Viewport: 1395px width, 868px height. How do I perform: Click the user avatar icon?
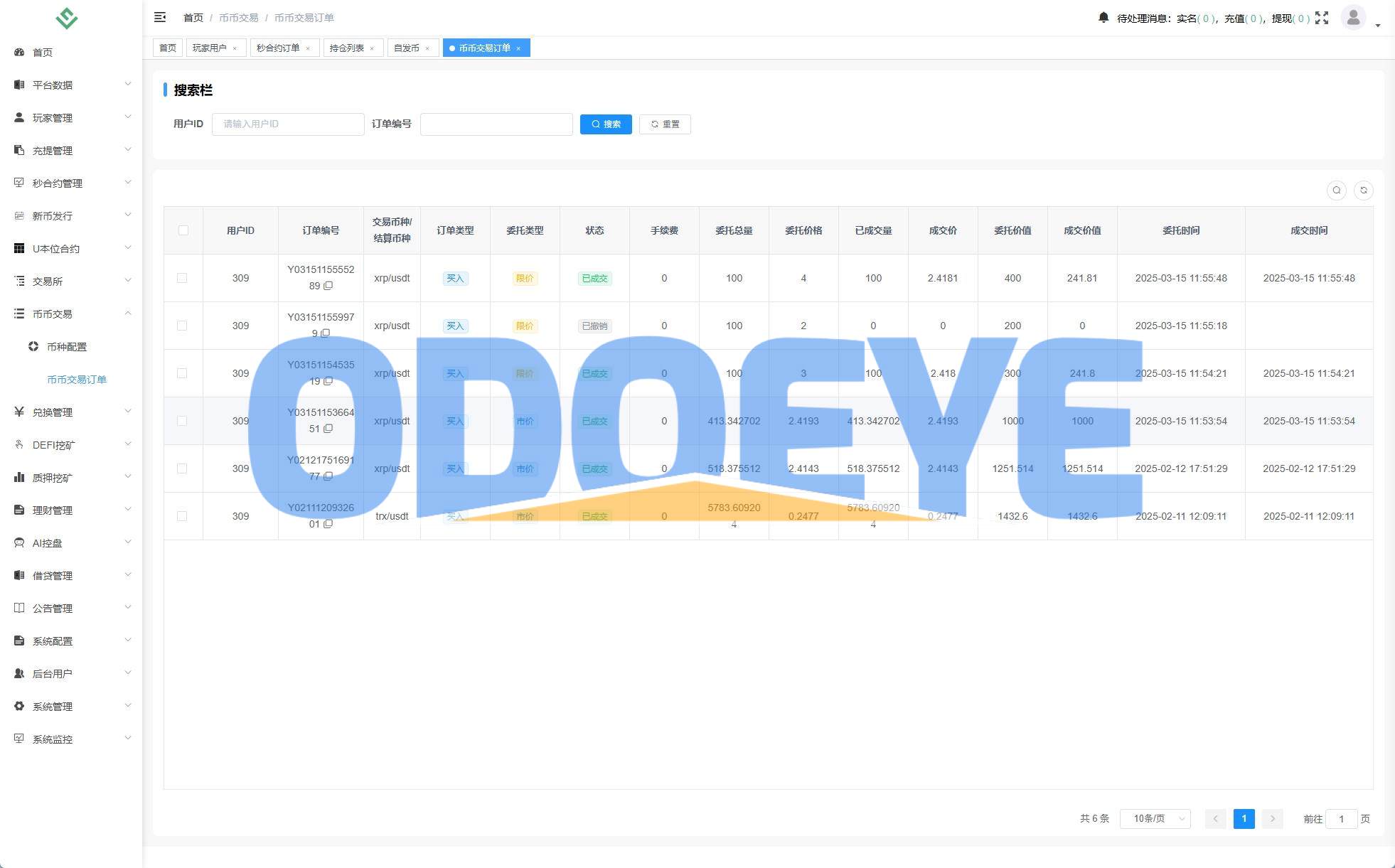1353,17
